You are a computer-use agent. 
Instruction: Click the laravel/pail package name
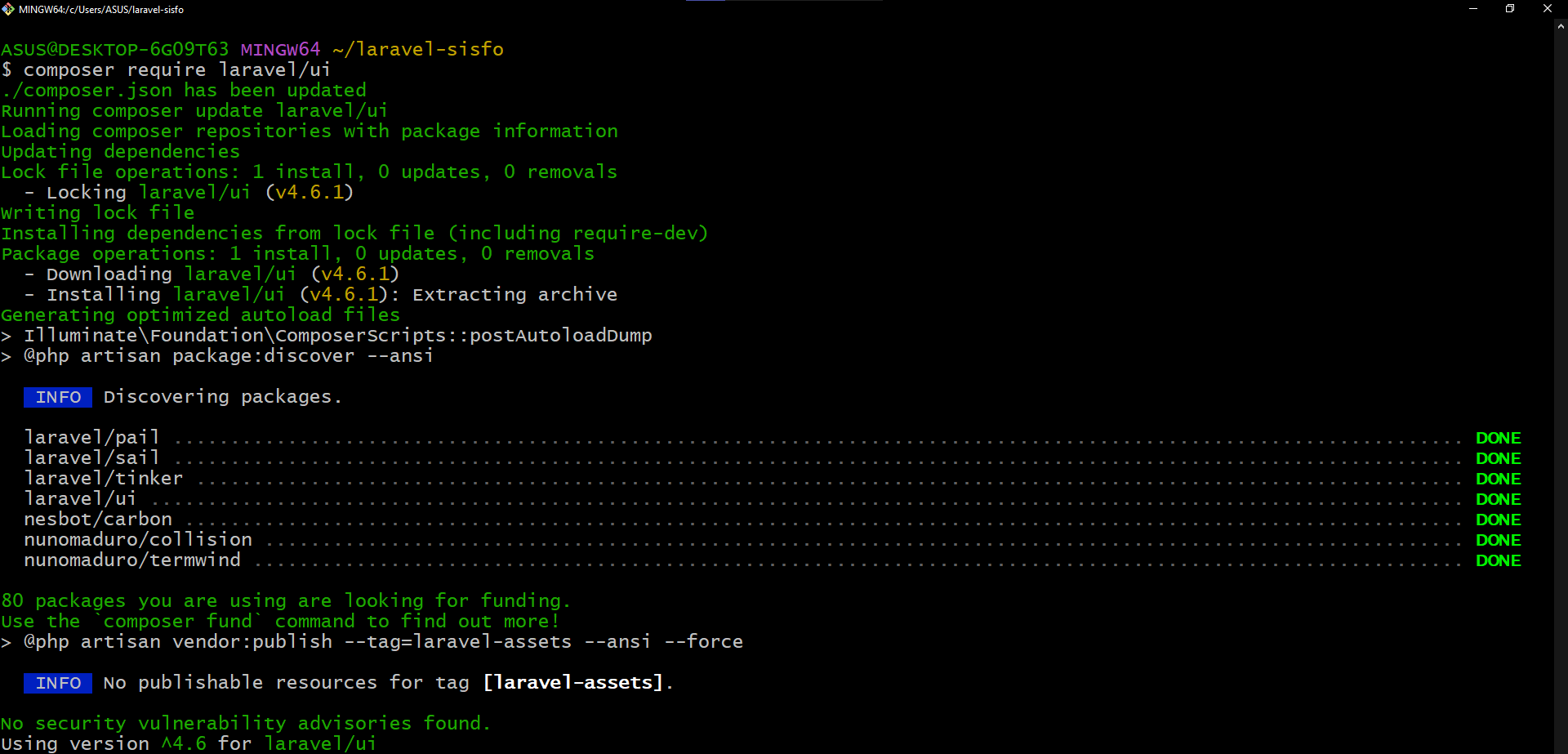click(91, 437)
